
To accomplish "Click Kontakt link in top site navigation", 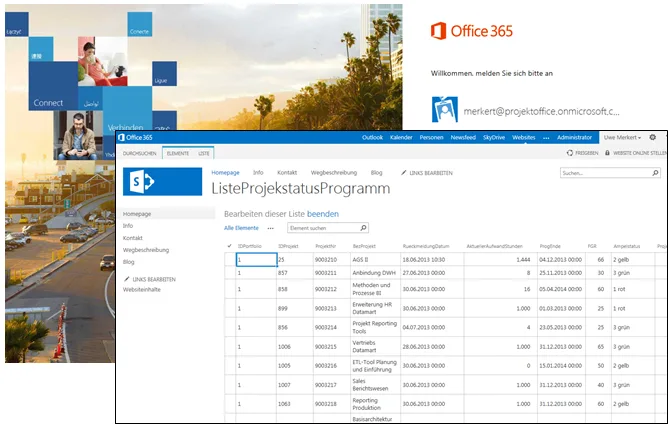I will (x=287, y=172).
